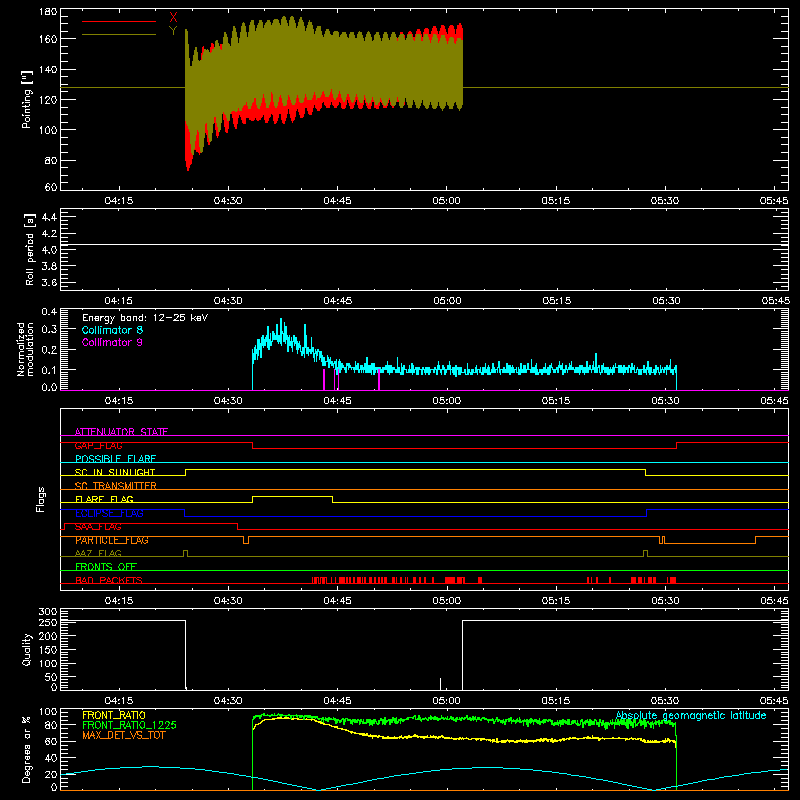Click the red X legend label

click(x=173, y=18)
